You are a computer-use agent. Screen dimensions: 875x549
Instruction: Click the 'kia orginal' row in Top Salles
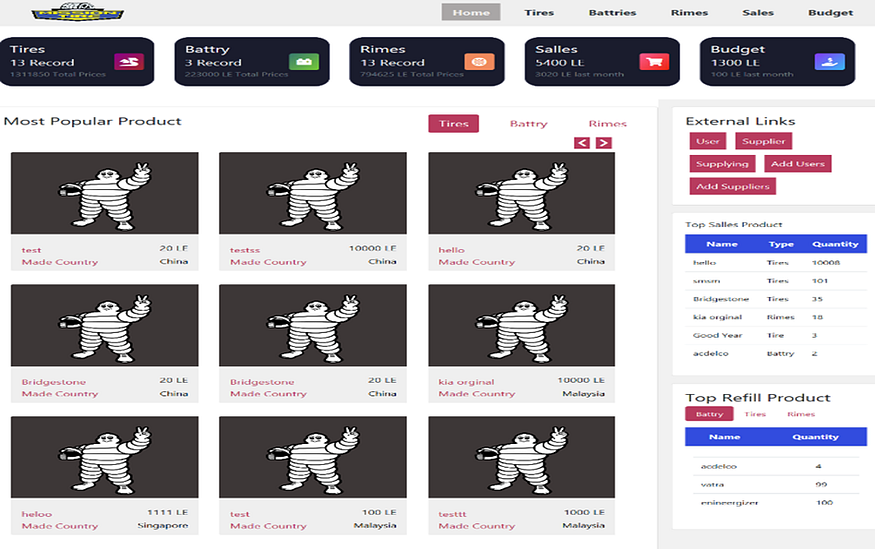(x=776, y=317)
